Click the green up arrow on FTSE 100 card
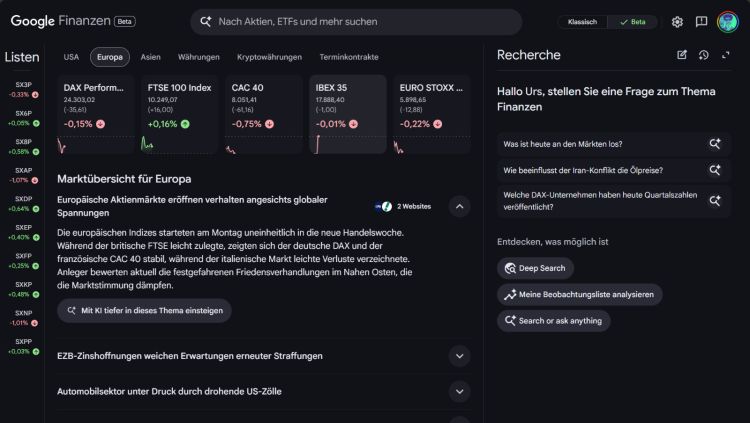 (185, 124)
